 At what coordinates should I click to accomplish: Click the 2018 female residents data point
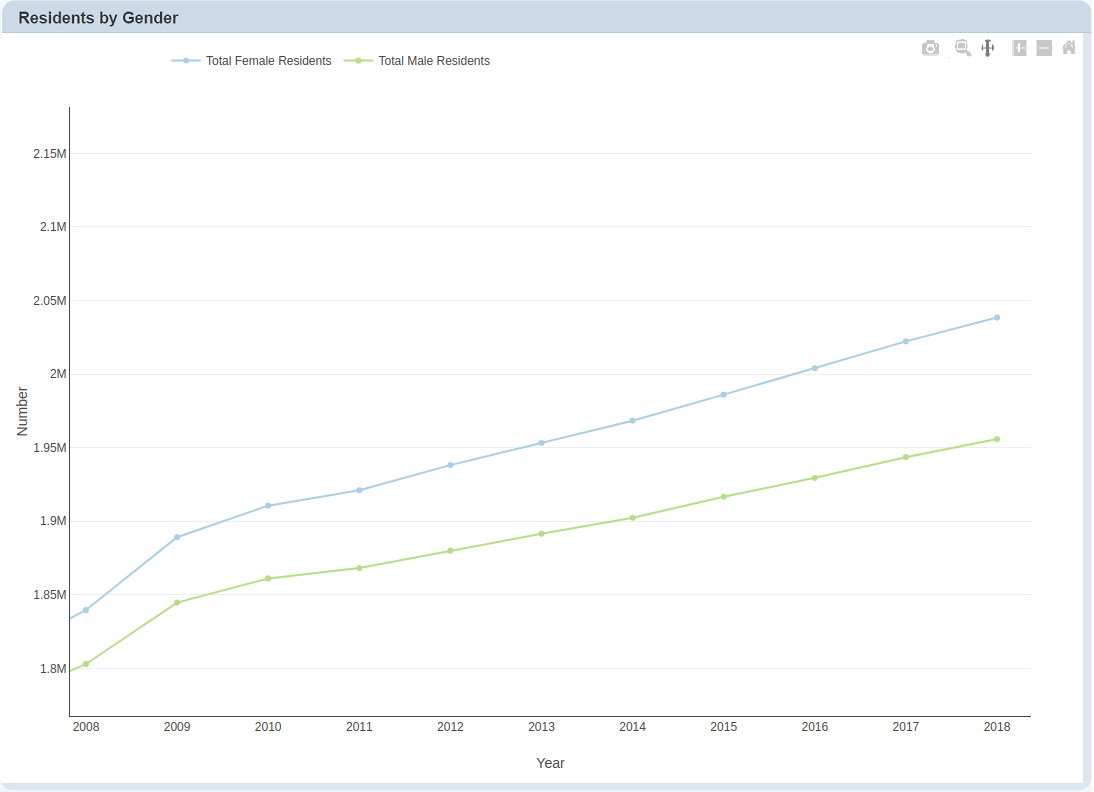(997, 318)
